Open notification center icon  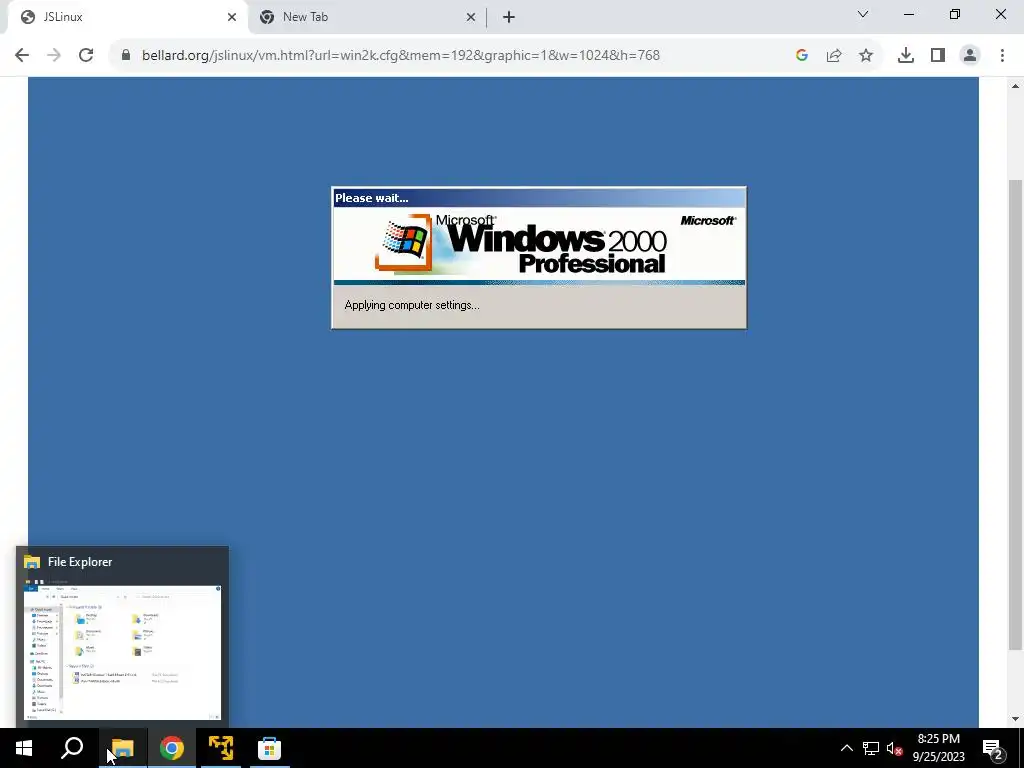(993, 748)
